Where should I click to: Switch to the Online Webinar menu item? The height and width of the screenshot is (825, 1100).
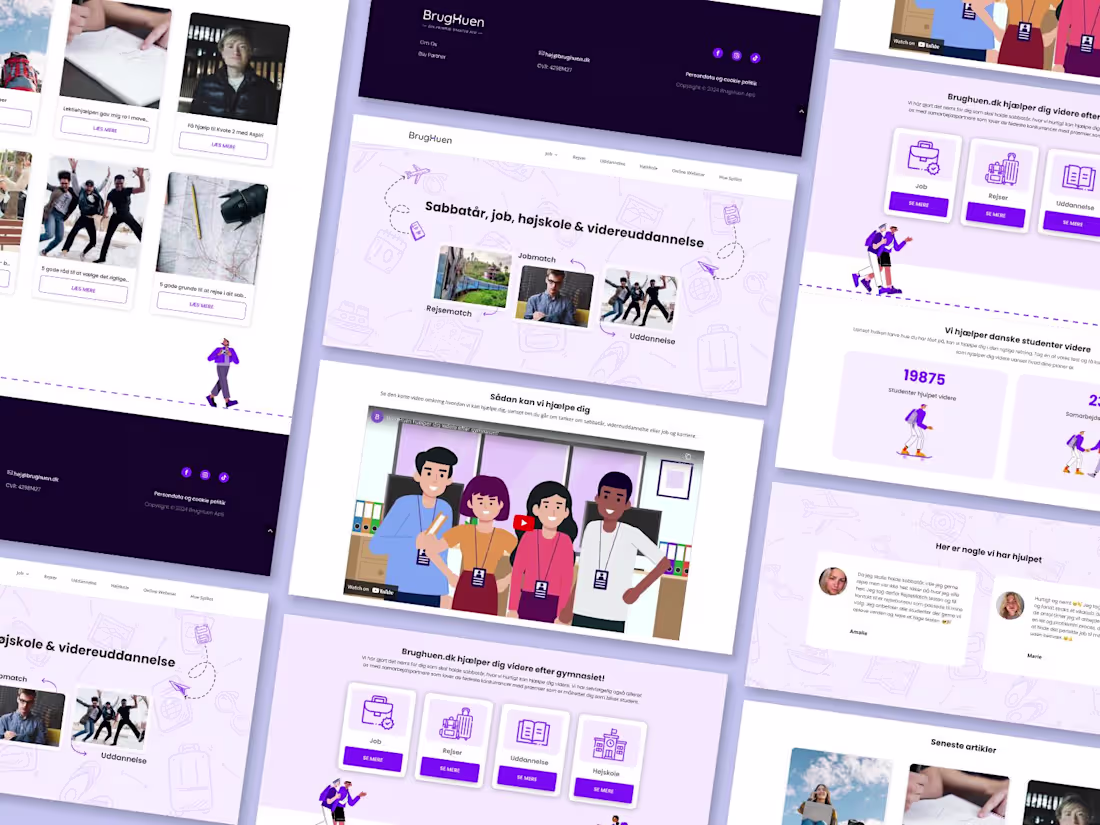coord(688,172)
